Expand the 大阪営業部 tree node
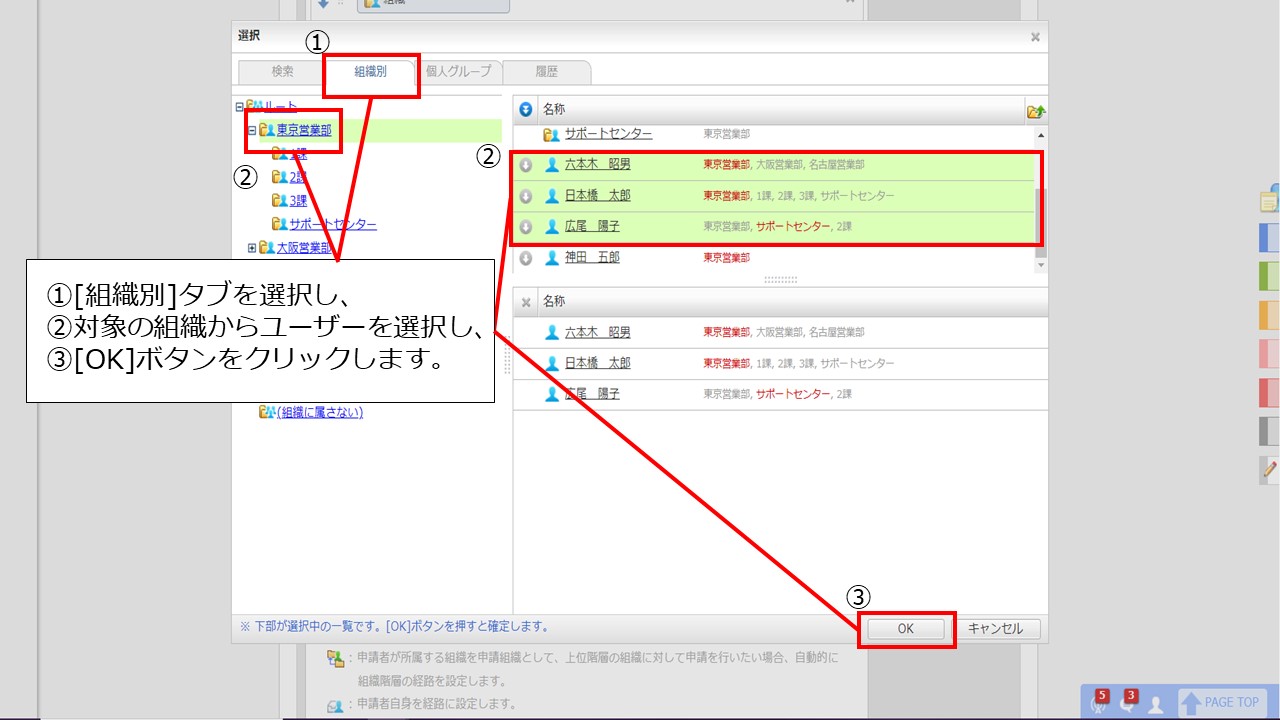Image resolution: width=1280 pixels, height=720 pixels. 252,247
